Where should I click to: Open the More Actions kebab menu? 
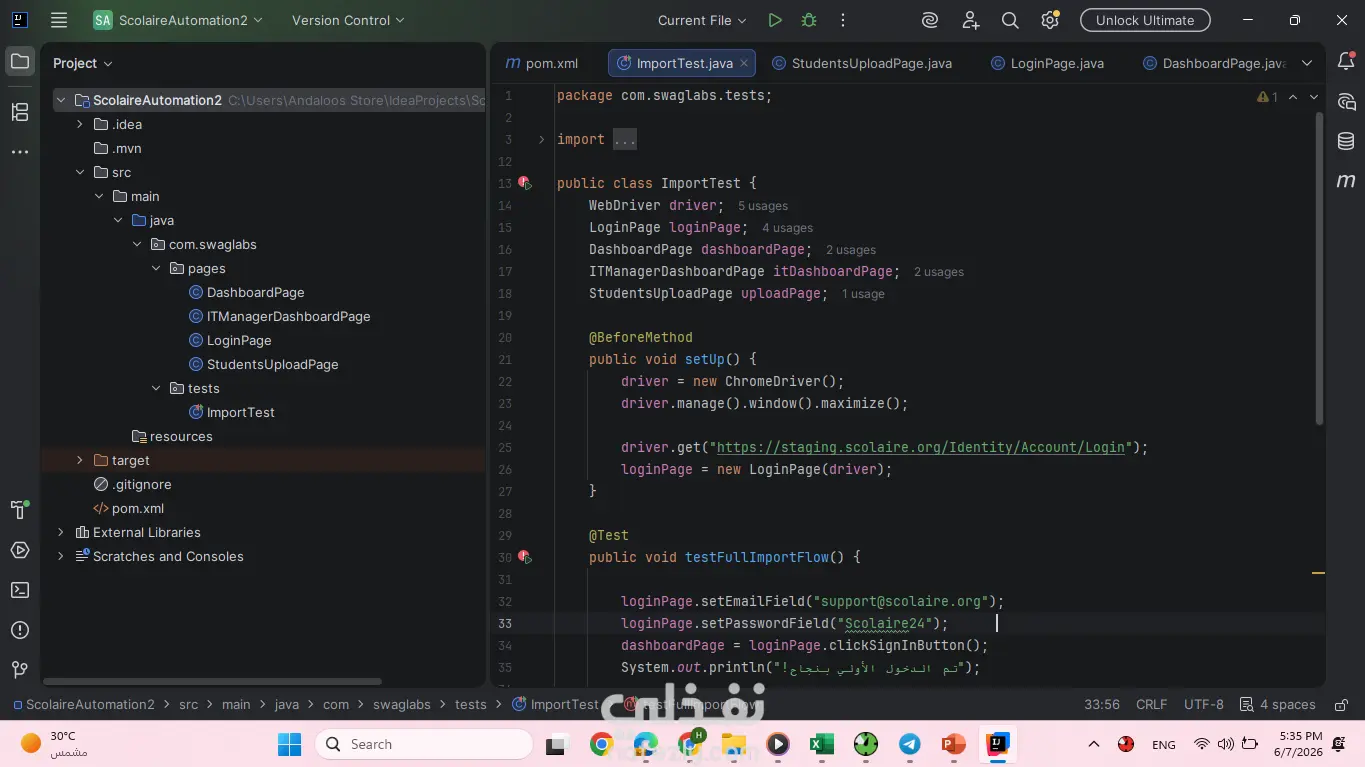[x=842, y=20]
